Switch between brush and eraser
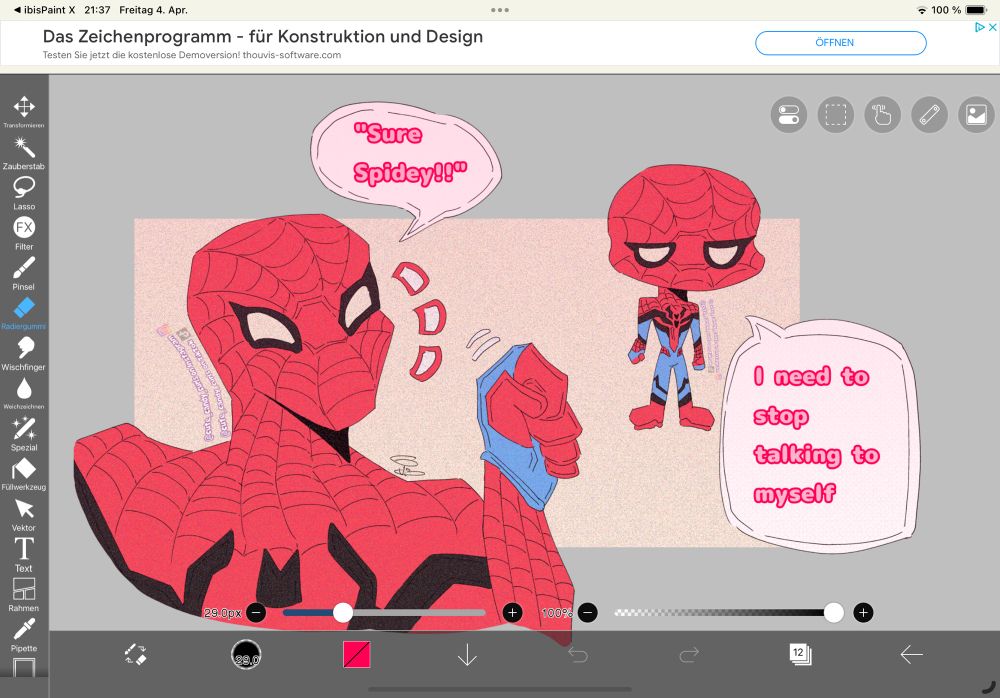This screenshot has height=698, width=1000. point(135,654)
